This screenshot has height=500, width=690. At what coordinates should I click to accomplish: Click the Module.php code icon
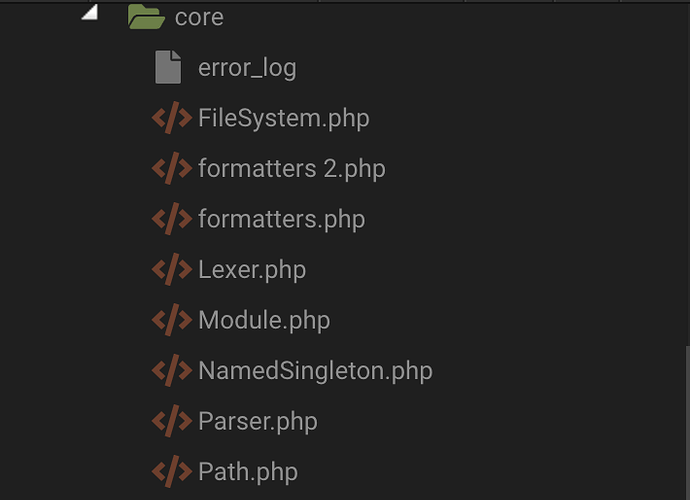coord(171,321)
